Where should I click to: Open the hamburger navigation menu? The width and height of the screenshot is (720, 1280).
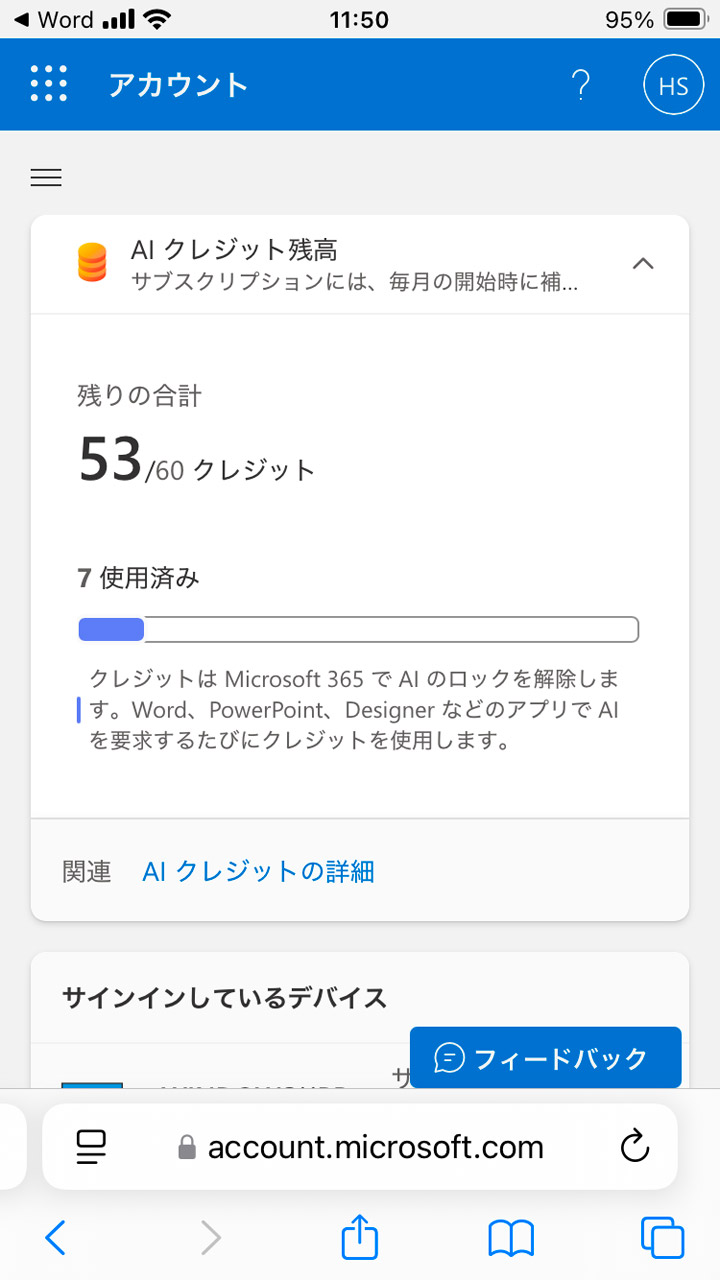(x=46, y=178)
